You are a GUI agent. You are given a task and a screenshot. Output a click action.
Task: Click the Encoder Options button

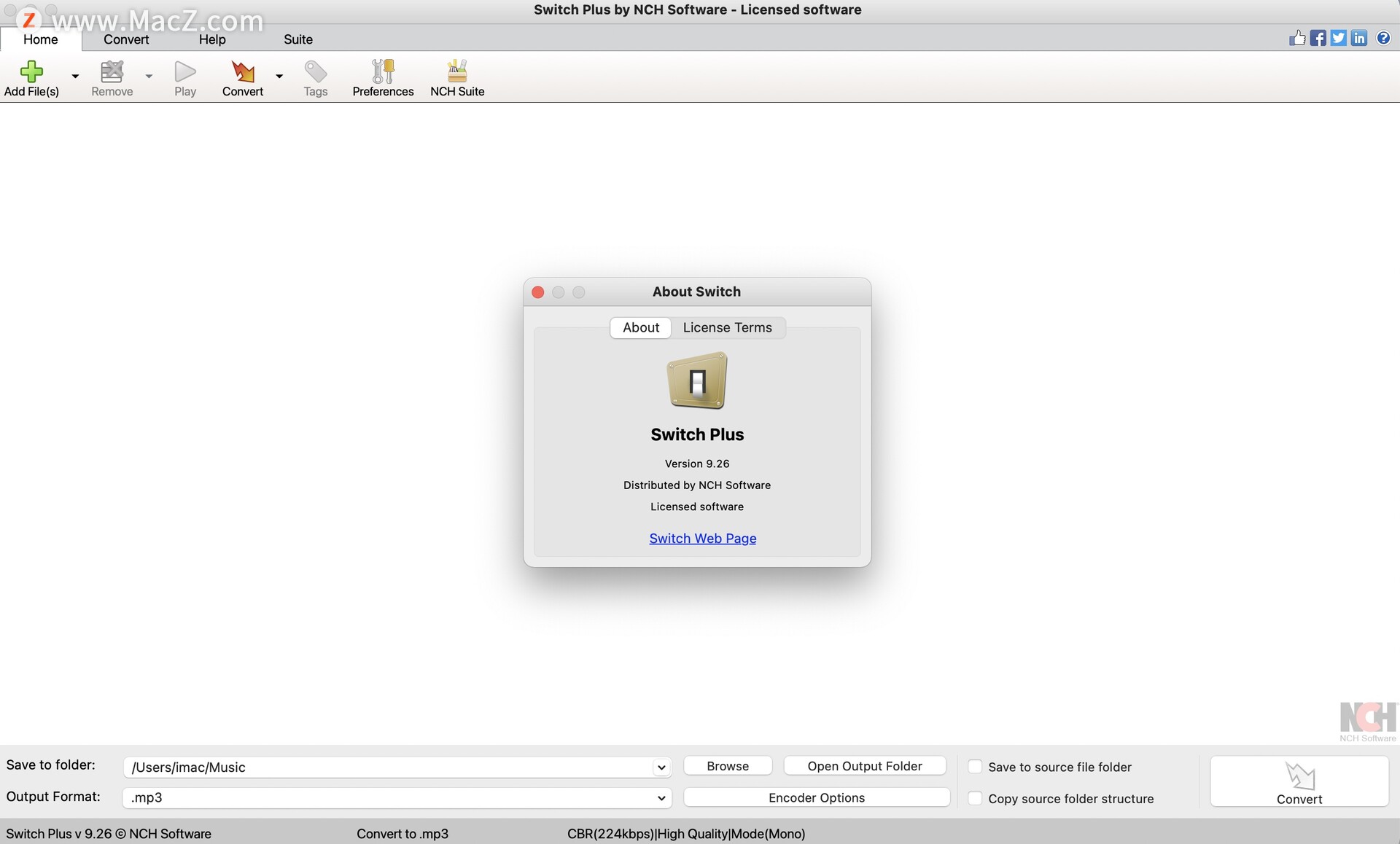tap(816, 797)
